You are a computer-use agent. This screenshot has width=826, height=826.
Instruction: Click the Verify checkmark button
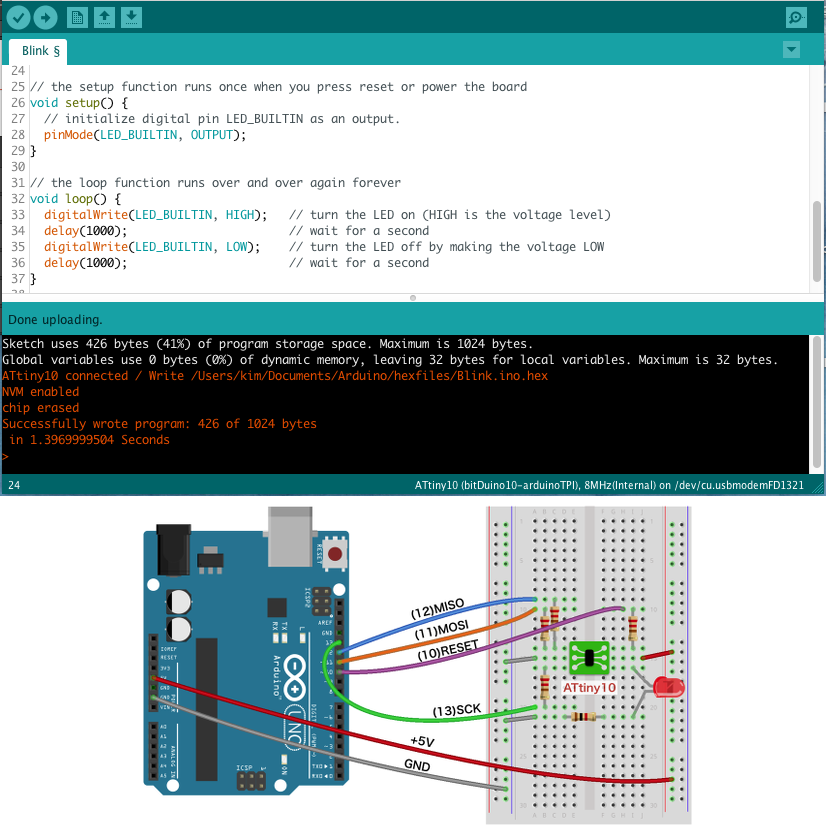[18, 18]
